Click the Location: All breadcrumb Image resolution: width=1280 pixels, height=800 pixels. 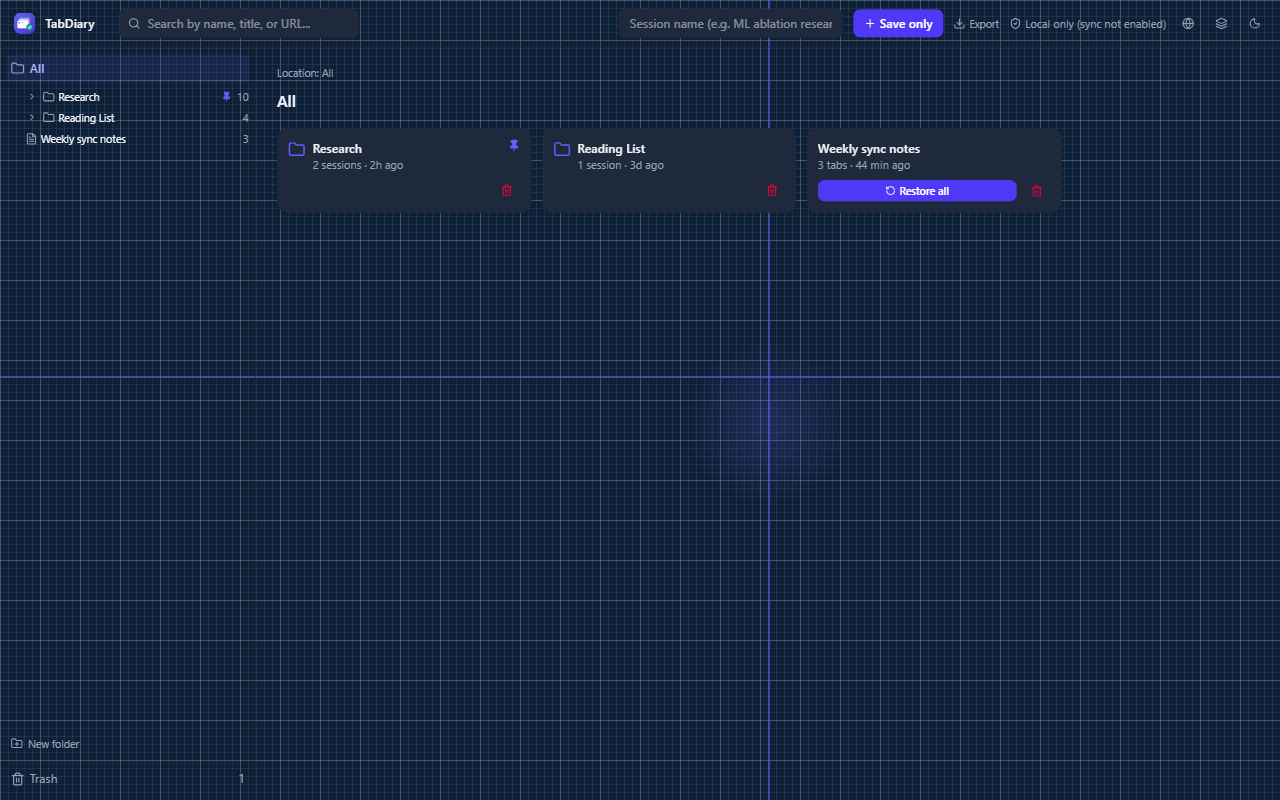pyautogui.click(x=305, y=73)
